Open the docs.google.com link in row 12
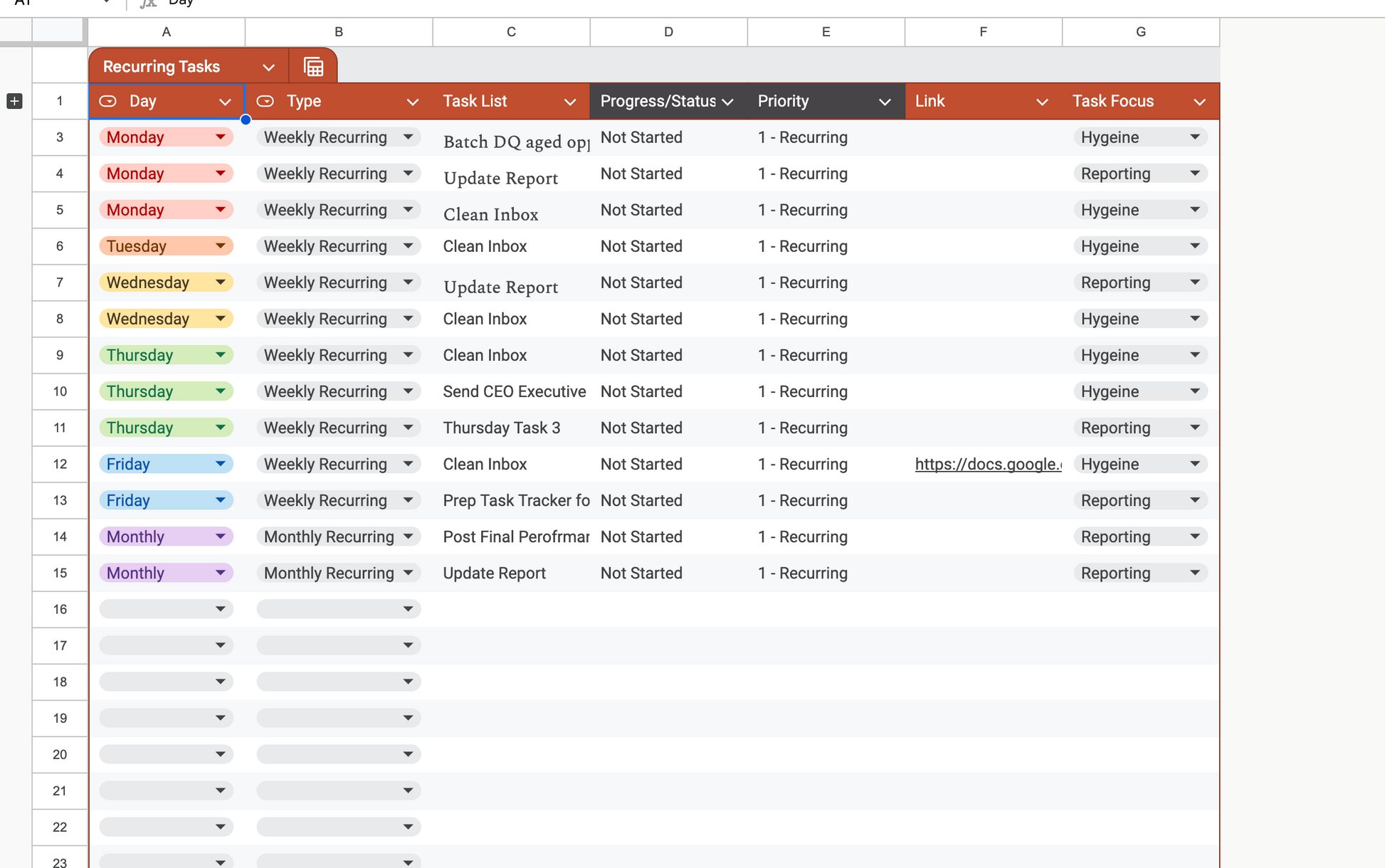 [987, 464]
